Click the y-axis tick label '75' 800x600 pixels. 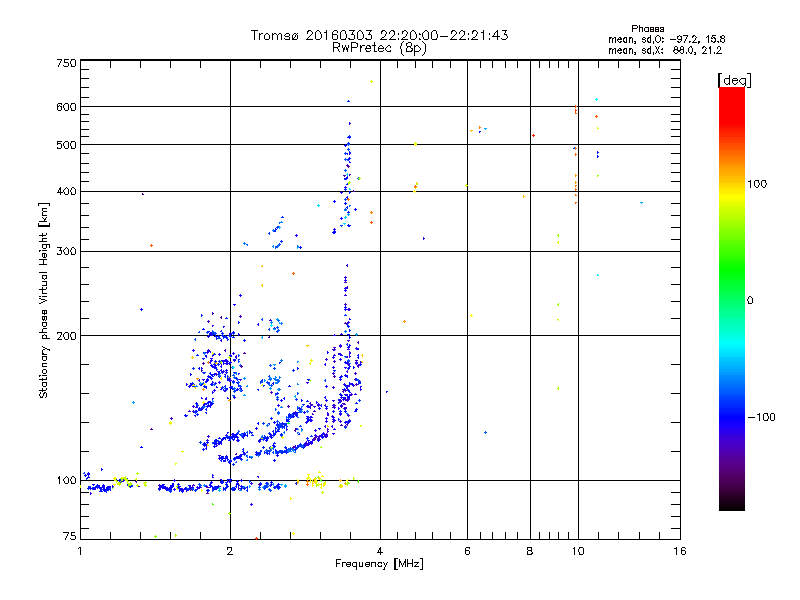click(70, 536)
